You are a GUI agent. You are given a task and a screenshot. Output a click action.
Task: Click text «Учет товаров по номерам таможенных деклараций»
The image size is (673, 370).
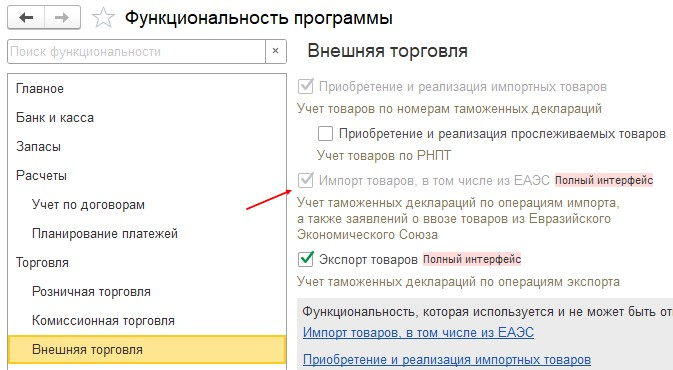click(449, 109)
